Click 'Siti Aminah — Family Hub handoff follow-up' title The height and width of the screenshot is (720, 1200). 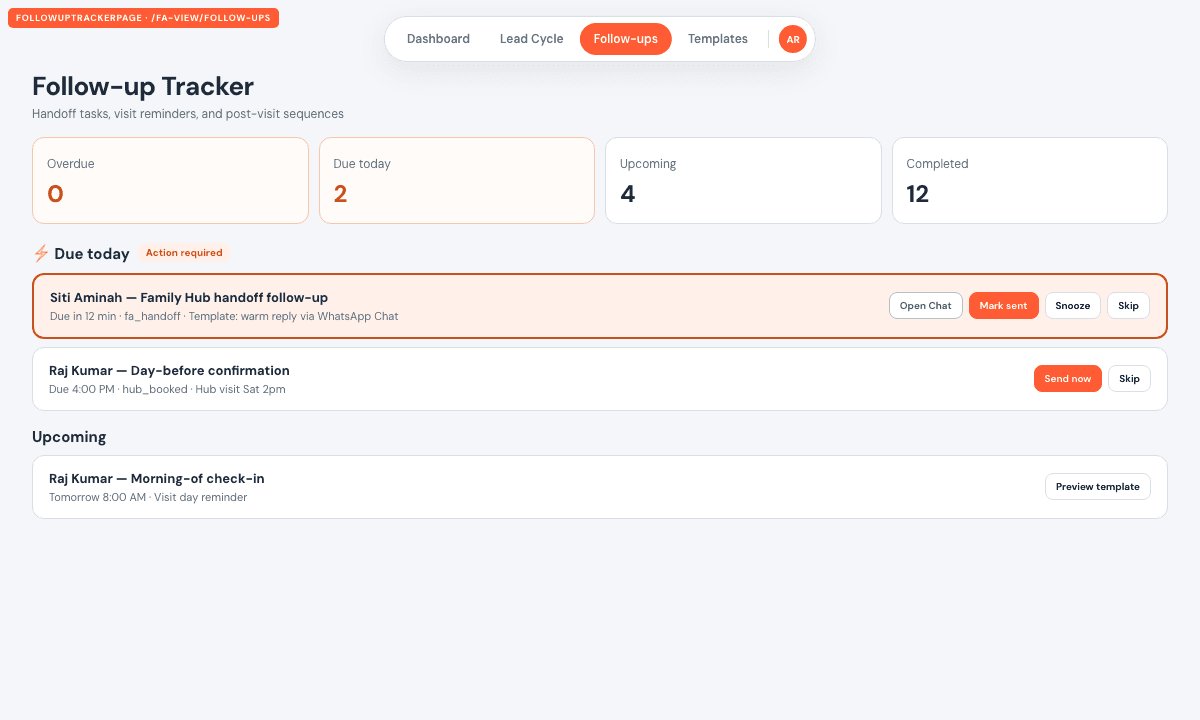[x=189, y=298]
